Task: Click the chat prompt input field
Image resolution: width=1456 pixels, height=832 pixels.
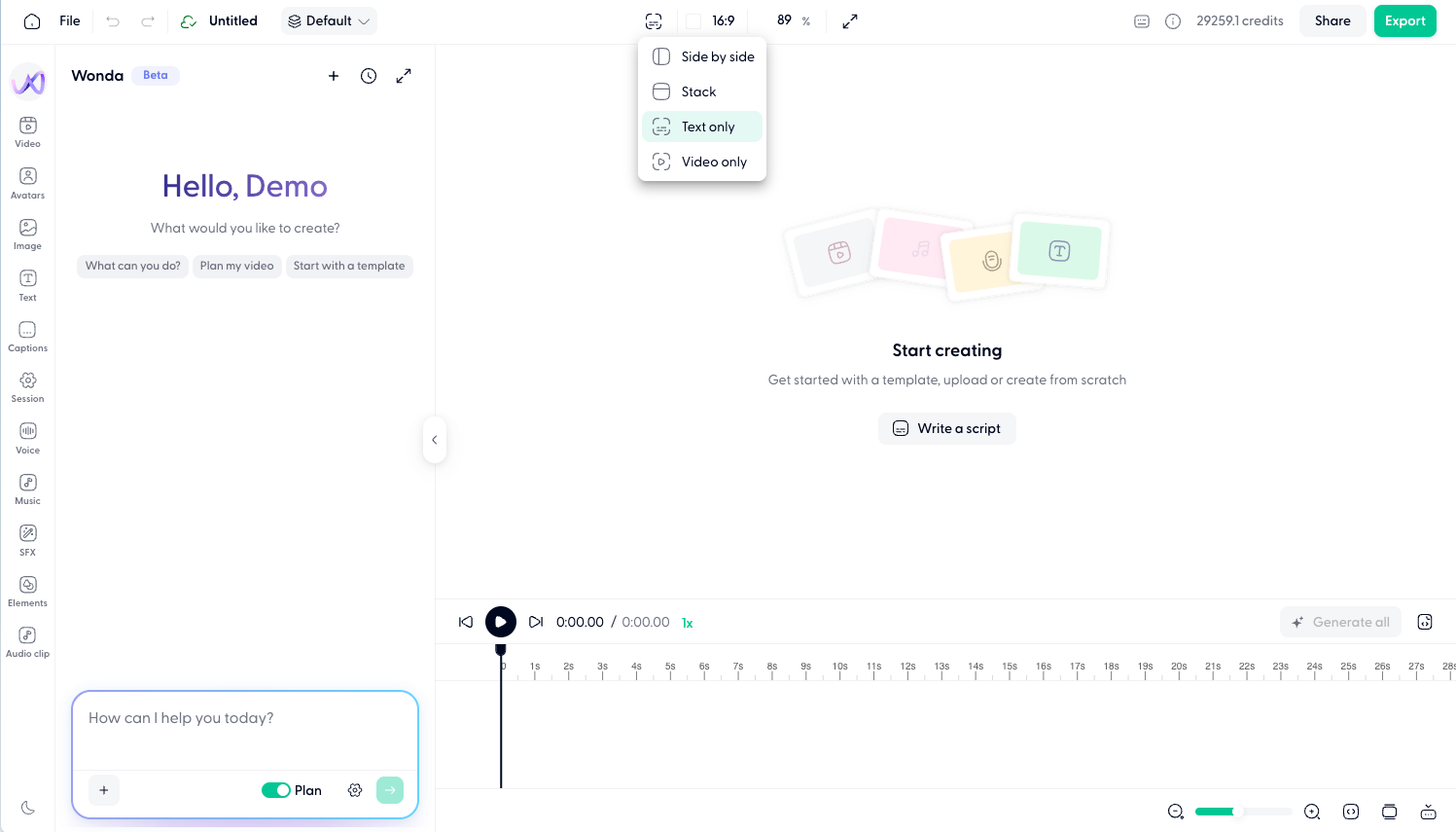Action: click(245, 730)
